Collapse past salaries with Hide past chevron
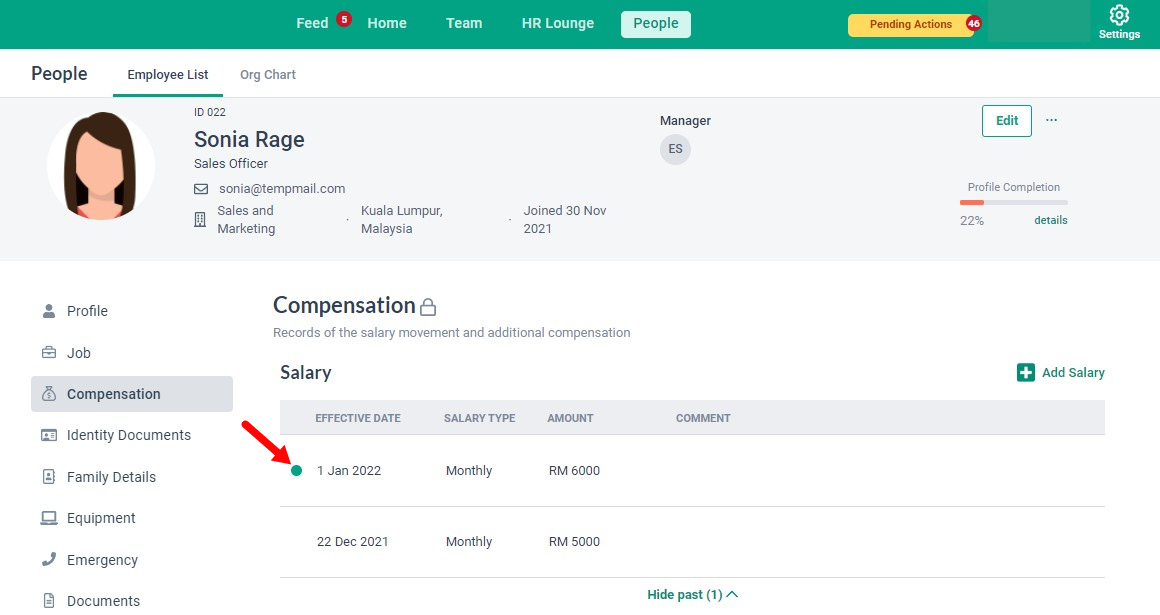1160x615 pixels. (732, 594)
